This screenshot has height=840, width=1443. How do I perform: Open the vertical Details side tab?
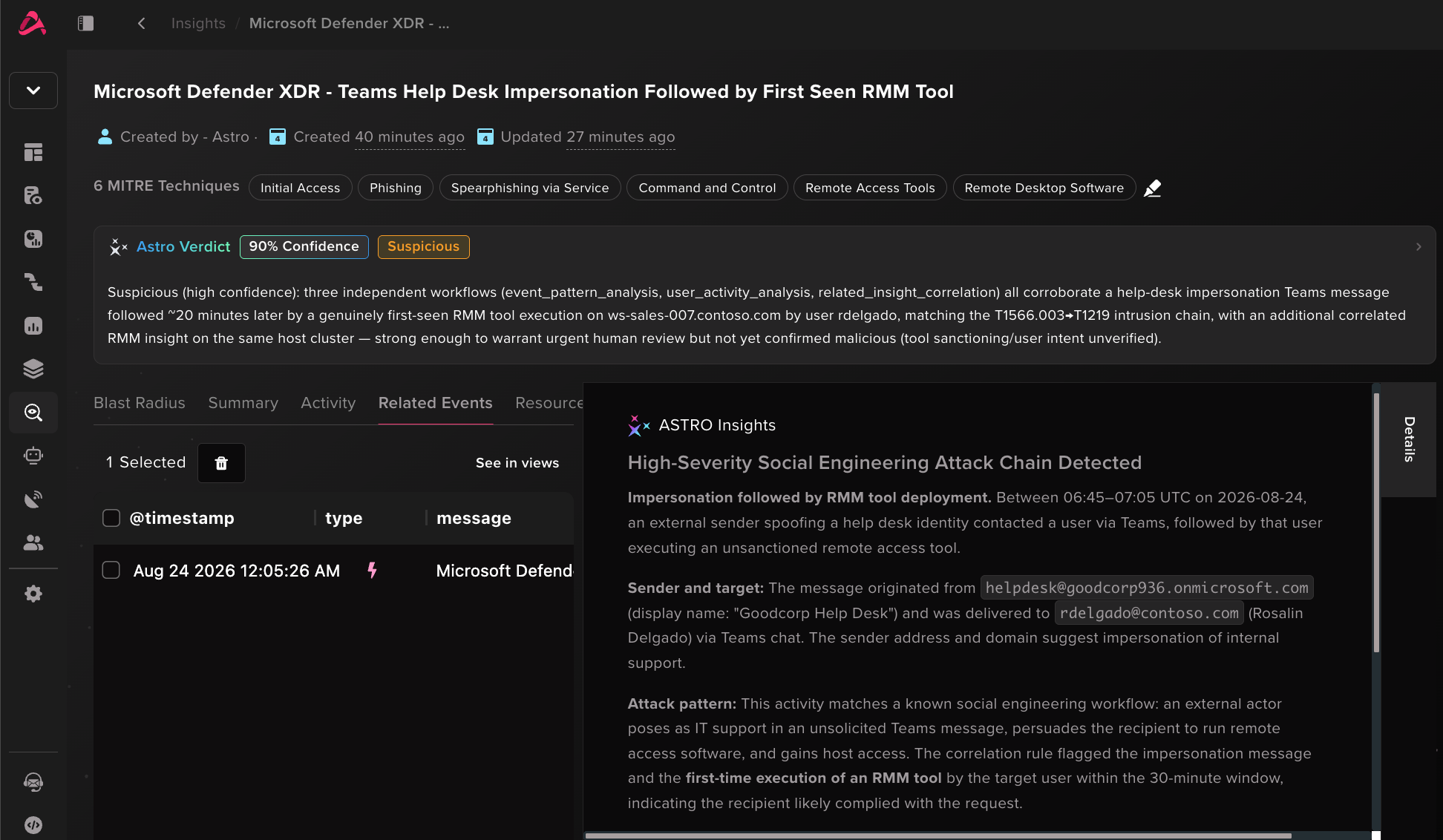(1409, 439)
